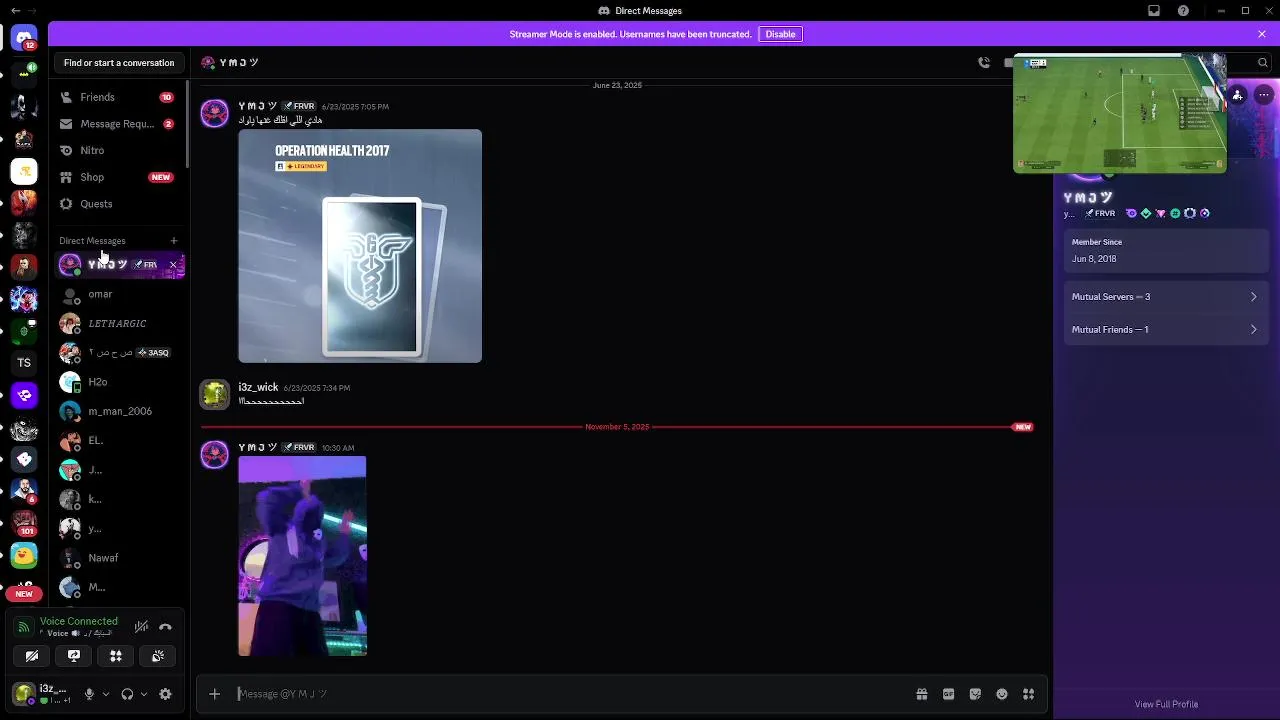
Task: Open DM with EL.
Action: click(119, 440)
